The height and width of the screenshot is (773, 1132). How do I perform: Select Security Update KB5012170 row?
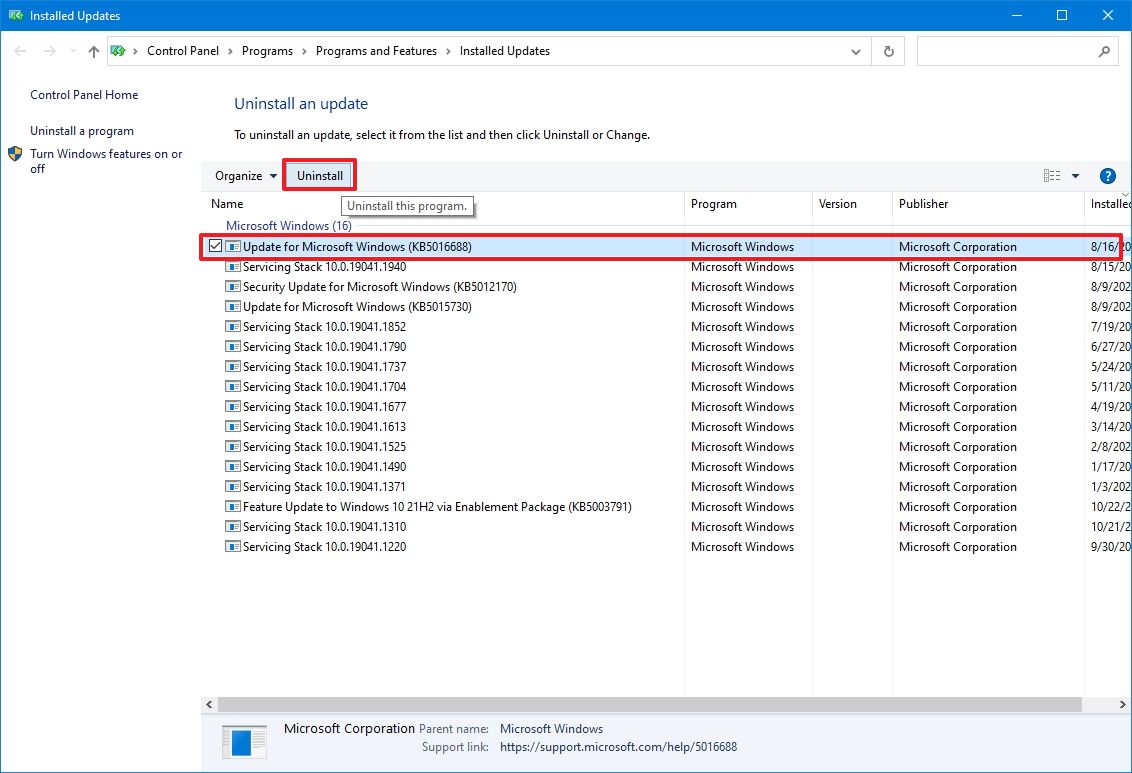pyautogui.click(x=666, y=287)
